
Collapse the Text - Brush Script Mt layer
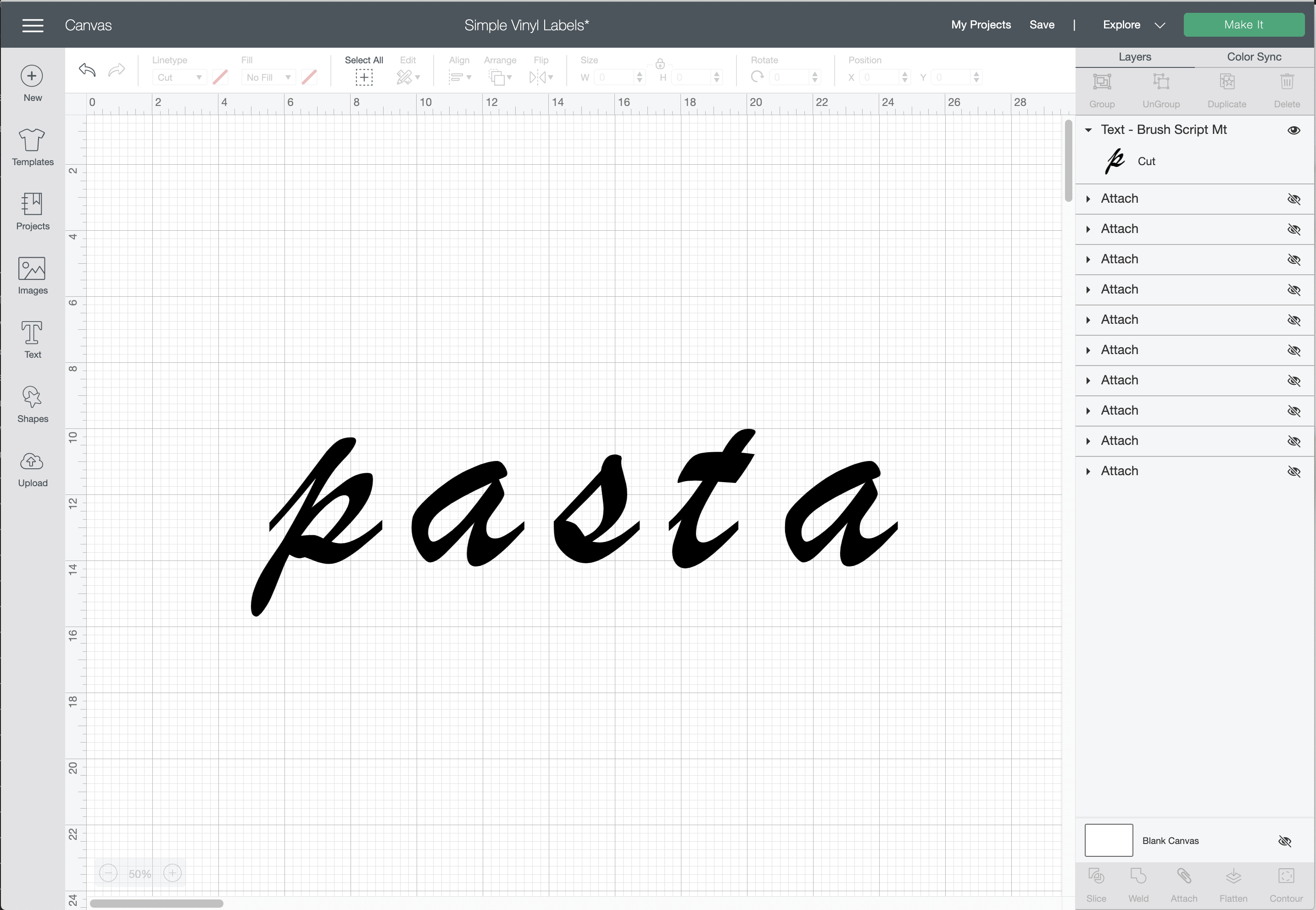[1088, 130]
